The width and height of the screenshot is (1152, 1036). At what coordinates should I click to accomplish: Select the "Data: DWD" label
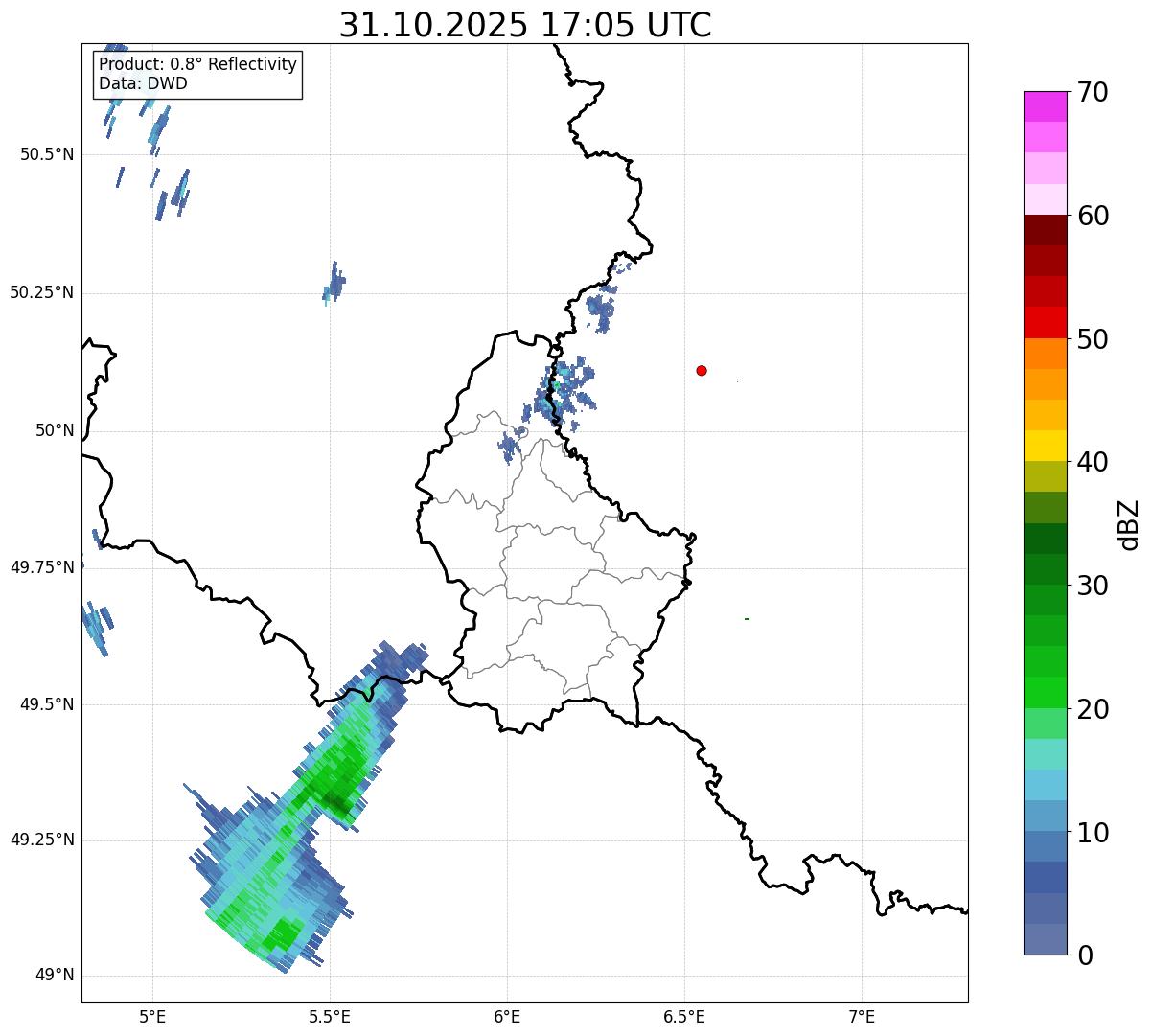[143, 83]
